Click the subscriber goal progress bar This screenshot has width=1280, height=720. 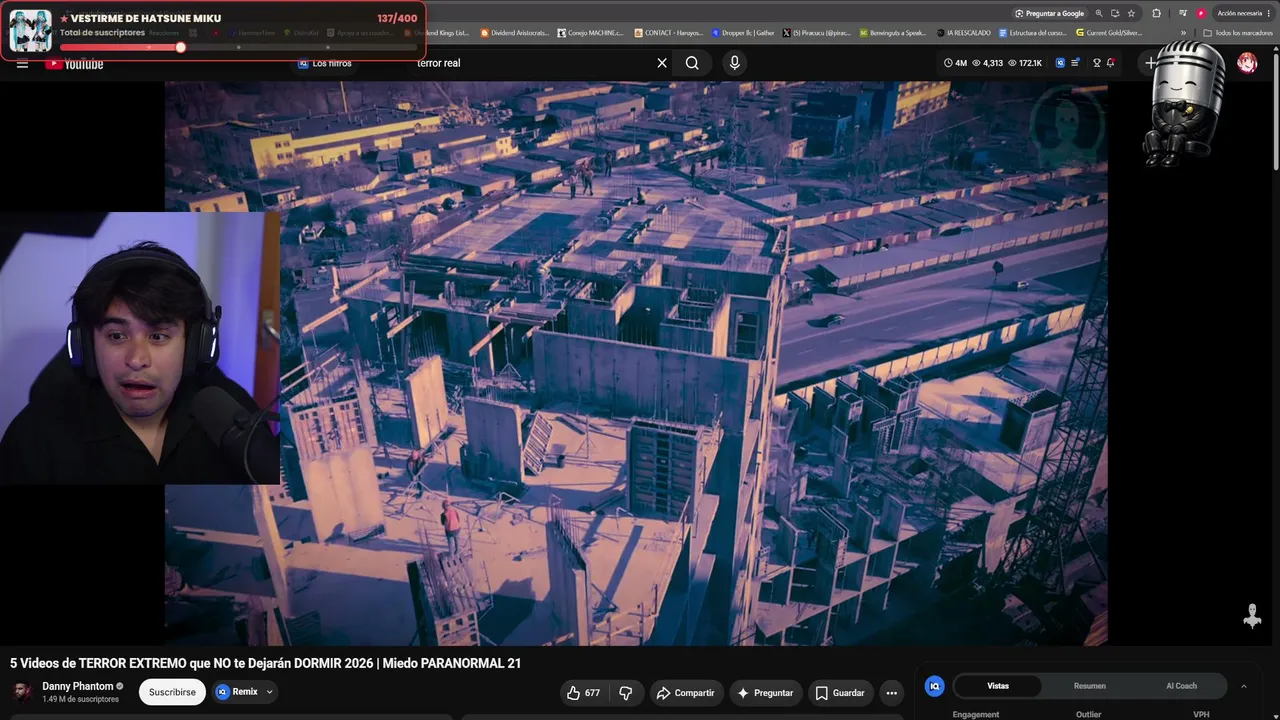[237, 47]
